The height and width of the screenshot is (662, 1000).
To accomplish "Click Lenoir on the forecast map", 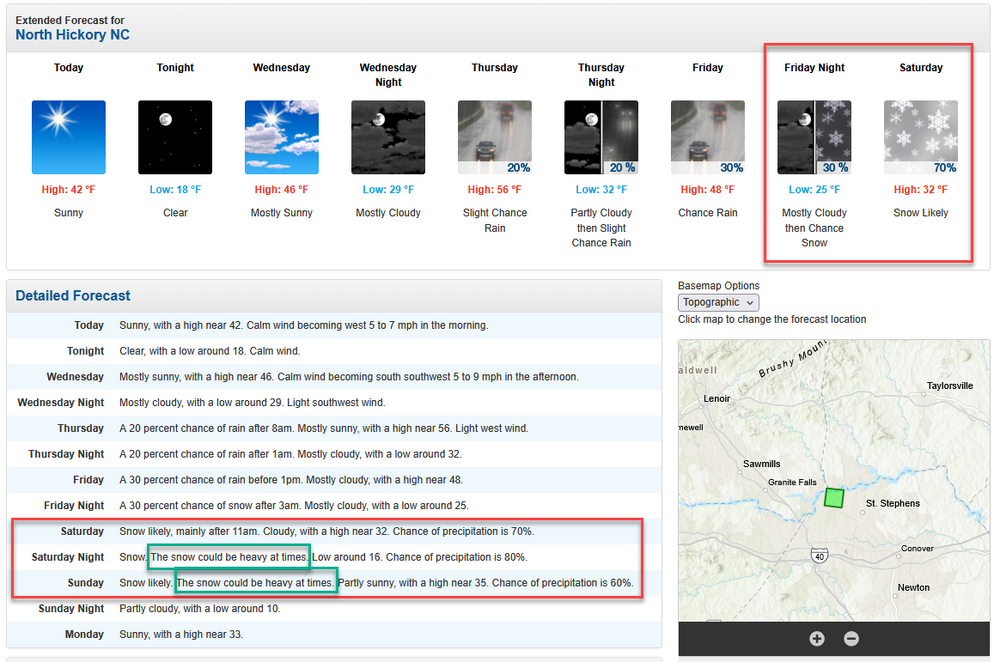I will pyautogui.click(x=717, y=398).
